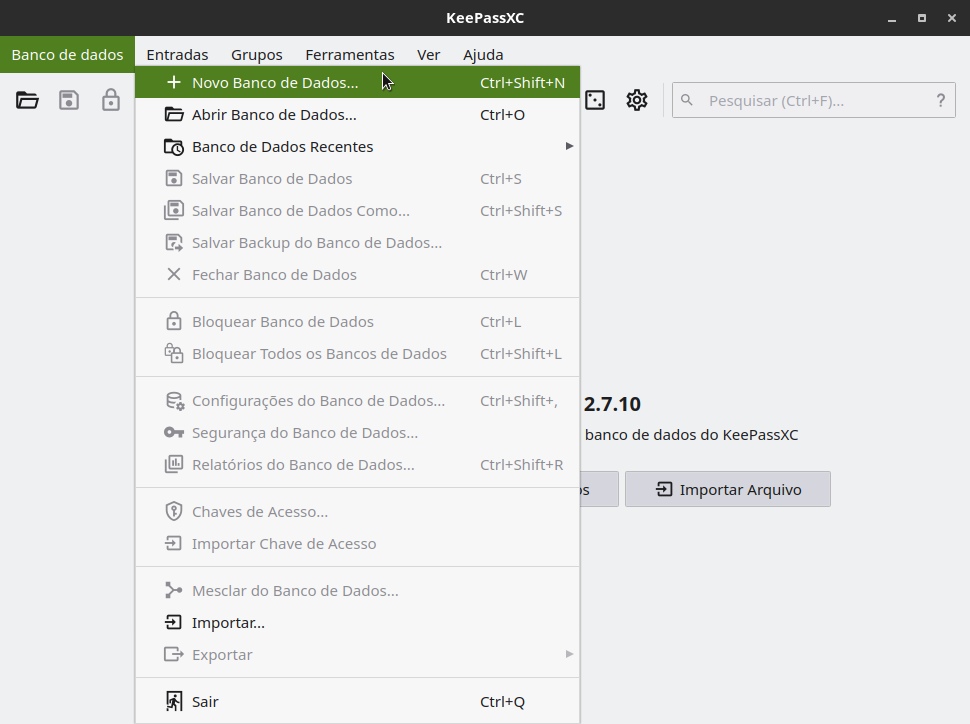Open the Grupos menu
This screenshot has height=724, width=970.
257,54
